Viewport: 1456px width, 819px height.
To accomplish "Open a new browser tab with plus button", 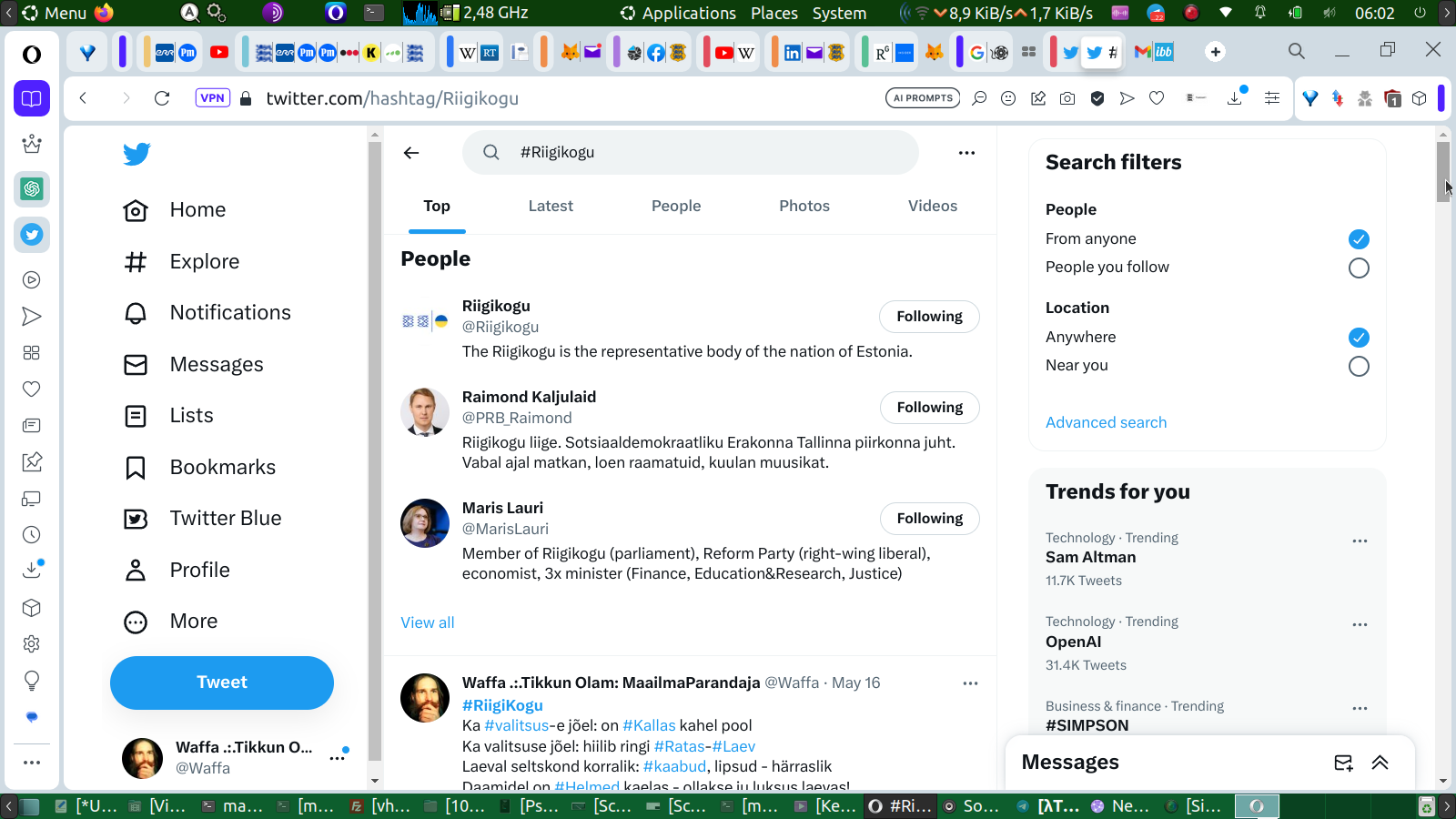I will click(x=1215, y=52).
